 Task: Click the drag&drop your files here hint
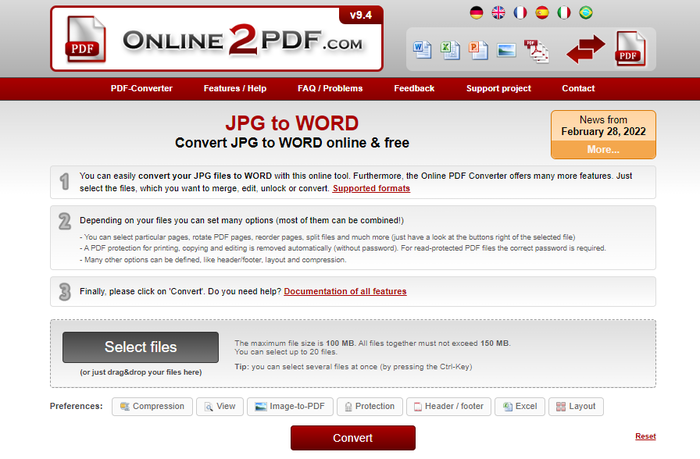click(141, 372)
